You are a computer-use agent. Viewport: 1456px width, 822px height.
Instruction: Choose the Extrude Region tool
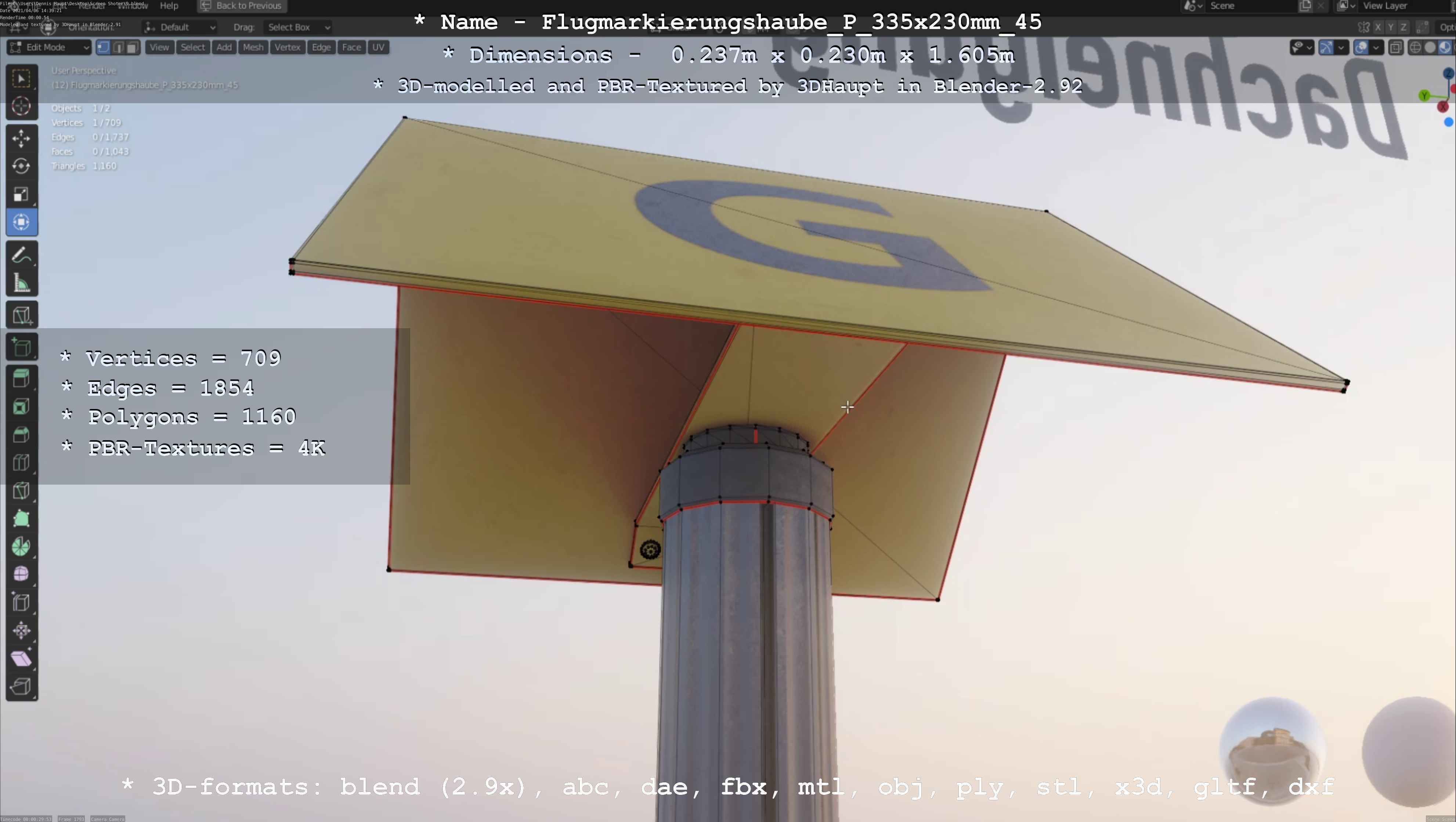(21, 378)
